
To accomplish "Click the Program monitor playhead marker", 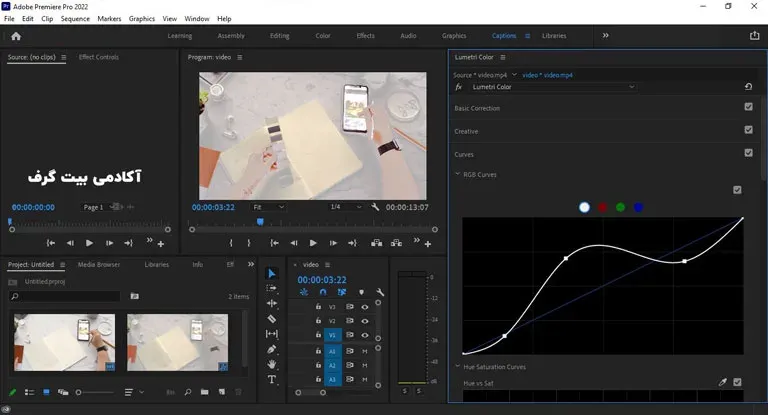I will pos(260,222).
